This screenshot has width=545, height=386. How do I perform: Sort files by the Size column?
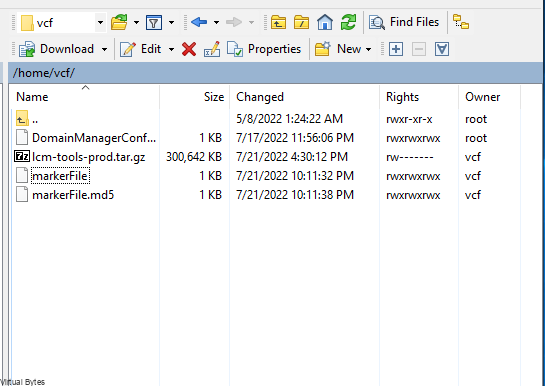[214, 97]
